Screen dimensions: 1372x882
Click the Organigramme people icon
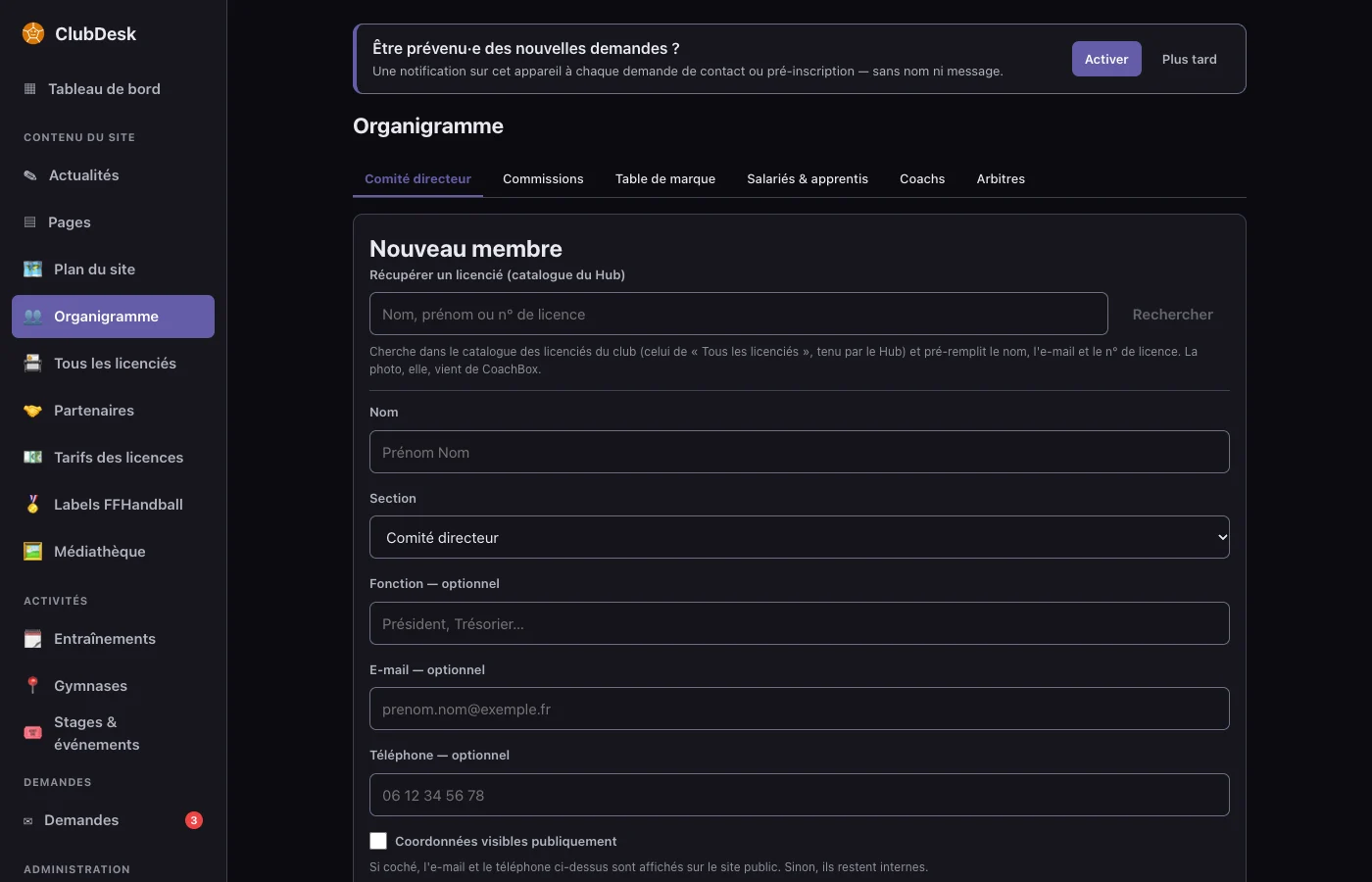coord(32,317)
